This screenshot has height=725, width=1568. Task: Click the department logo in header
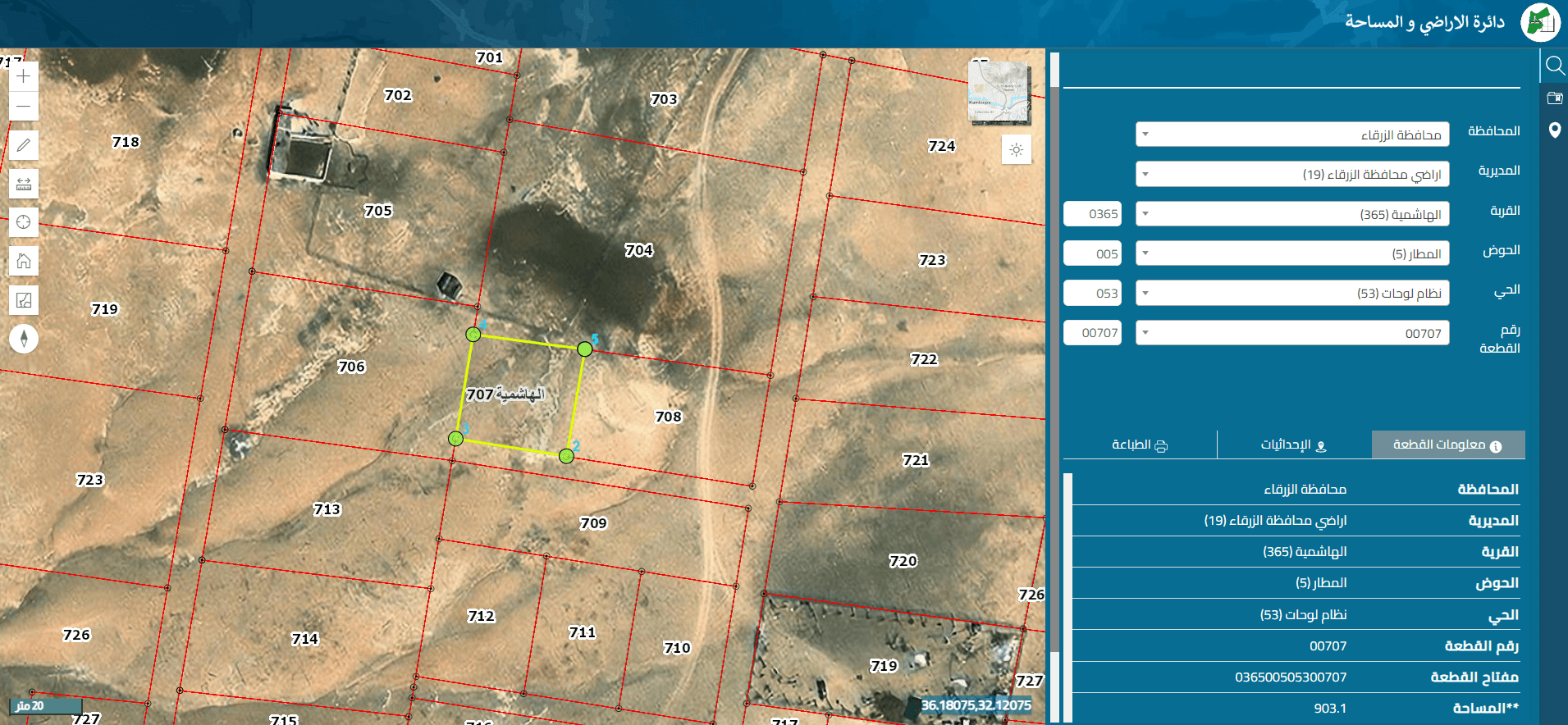click(1540, 23)
